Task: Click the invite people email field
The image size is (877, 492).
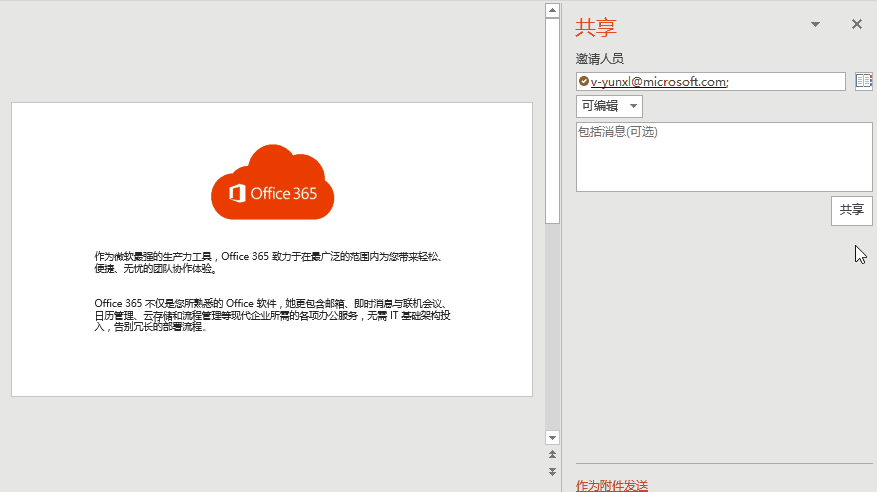Action: tap(710, 82)
